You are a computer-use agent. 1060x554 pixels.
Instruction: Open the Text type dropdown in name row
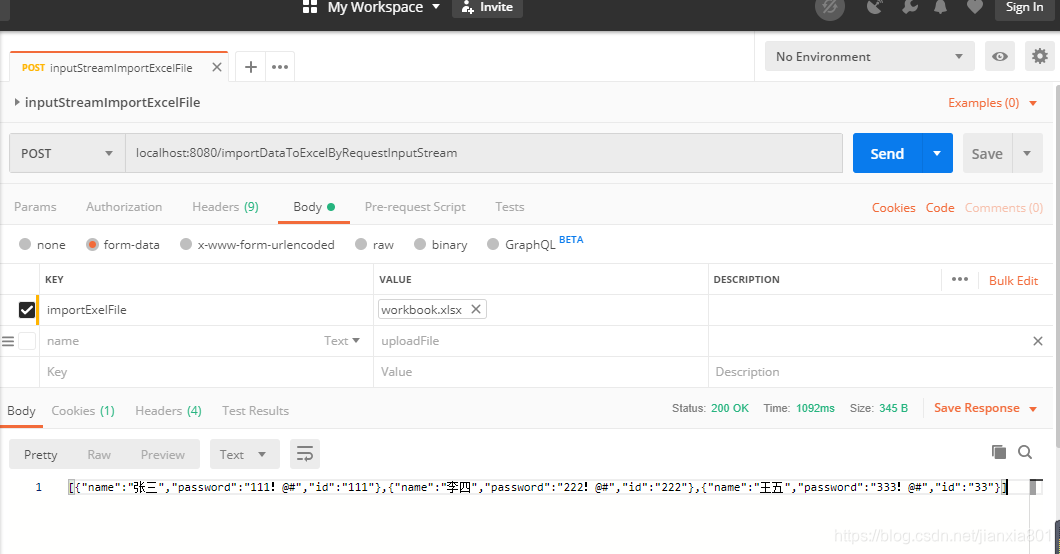point(341,341)
